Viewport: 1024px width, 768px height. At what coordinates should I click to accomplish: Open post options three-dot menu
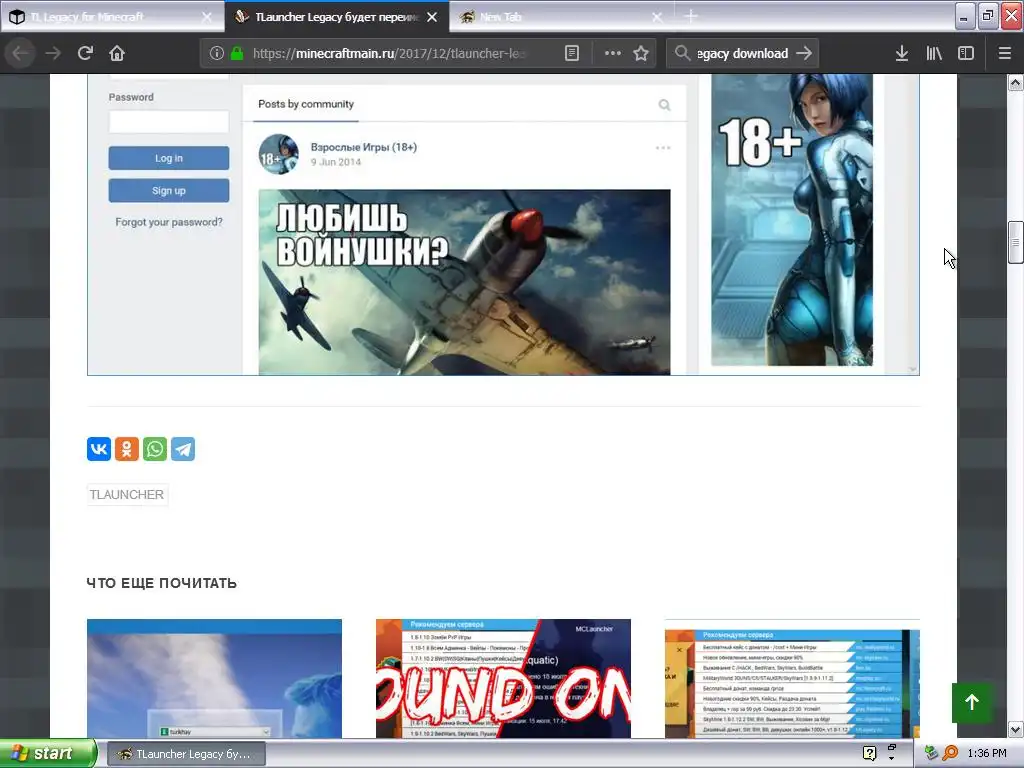tap(663, 148)
